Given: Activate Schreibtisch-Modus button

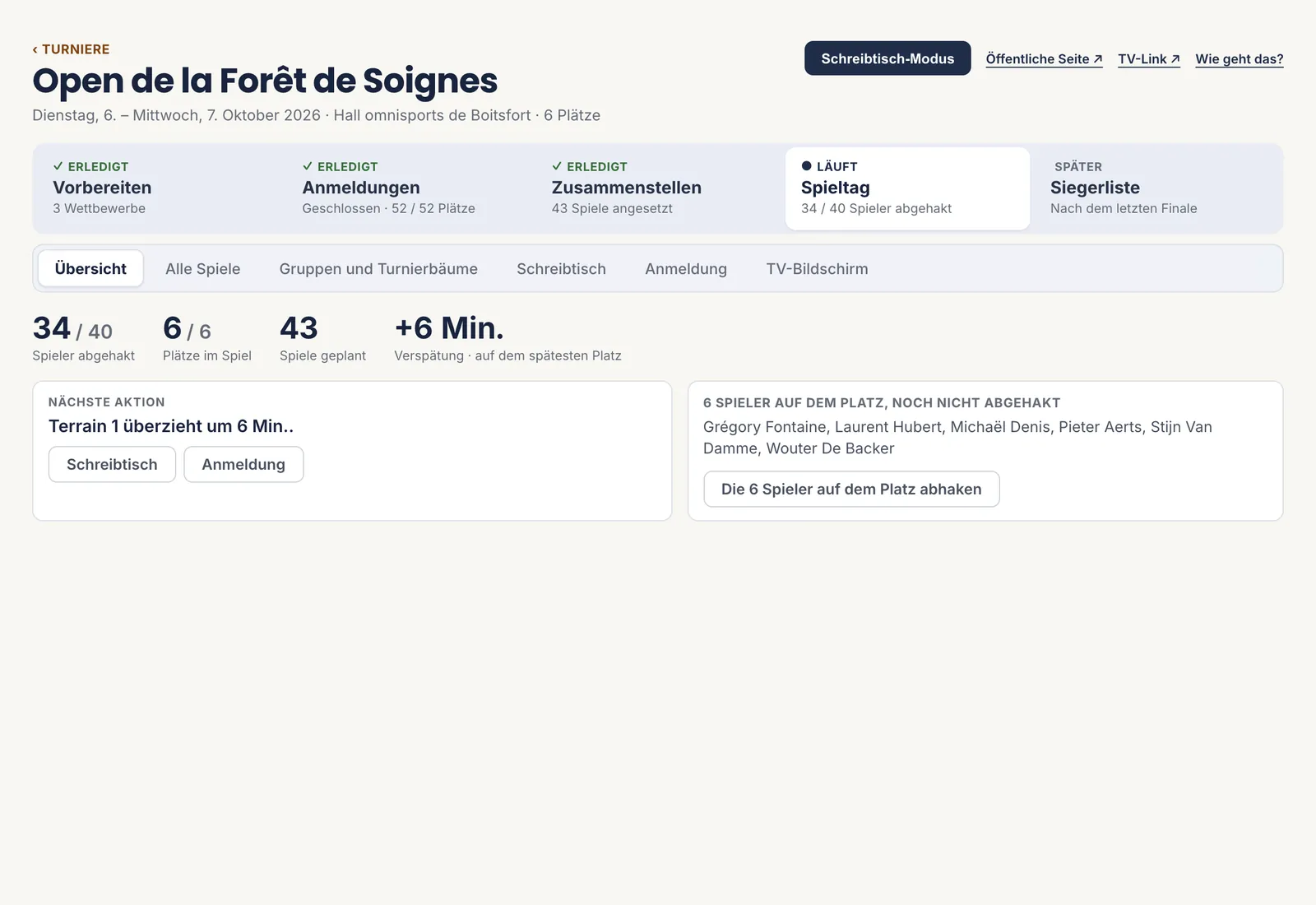Looking at the screenshot, I should (887, 58).
